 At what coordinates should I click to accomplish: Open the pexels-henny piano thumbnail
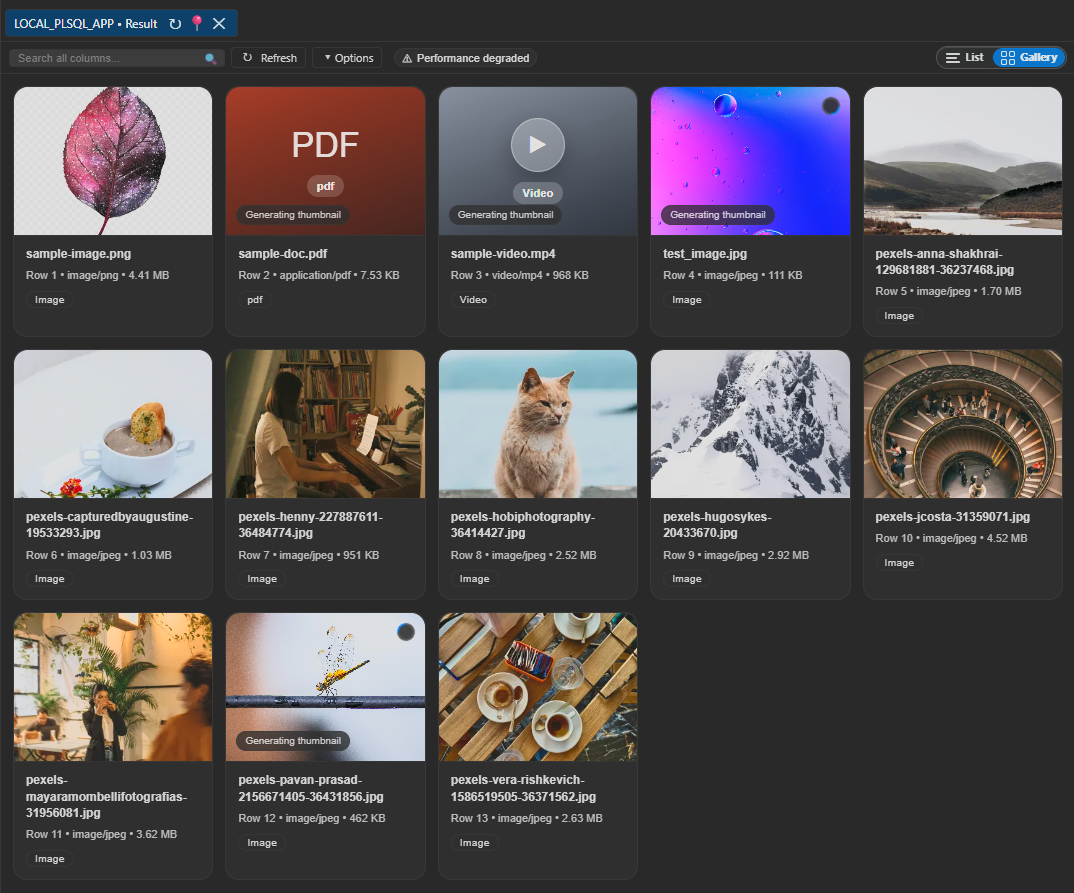click(325, 424)
